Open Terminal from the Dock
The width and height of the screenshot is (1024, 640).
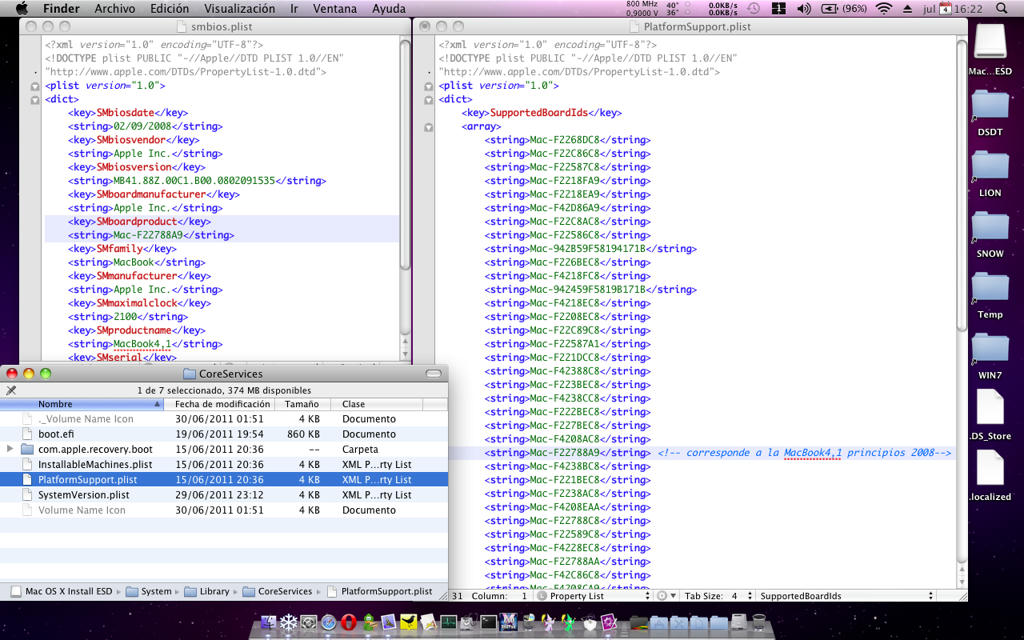pos(488,622)
